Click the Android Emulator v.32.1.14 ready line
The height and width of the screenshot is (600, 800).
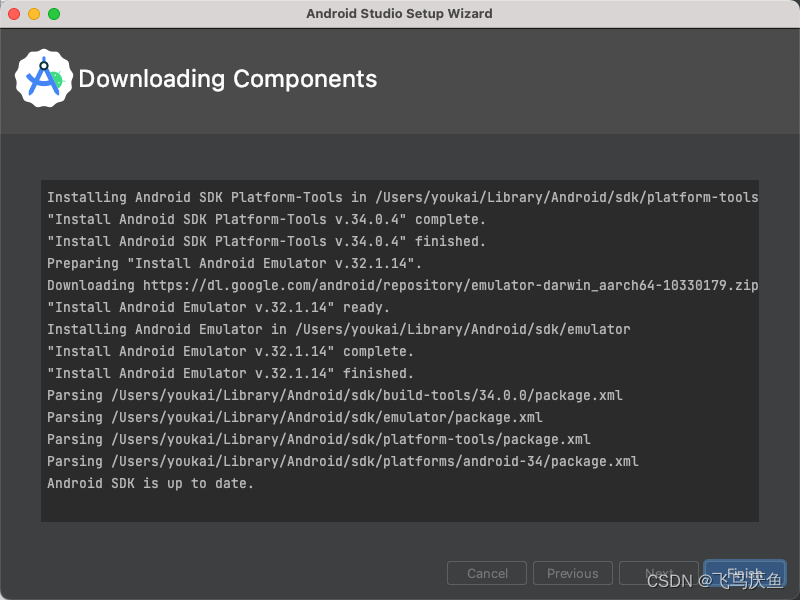(x=218, y=307)
